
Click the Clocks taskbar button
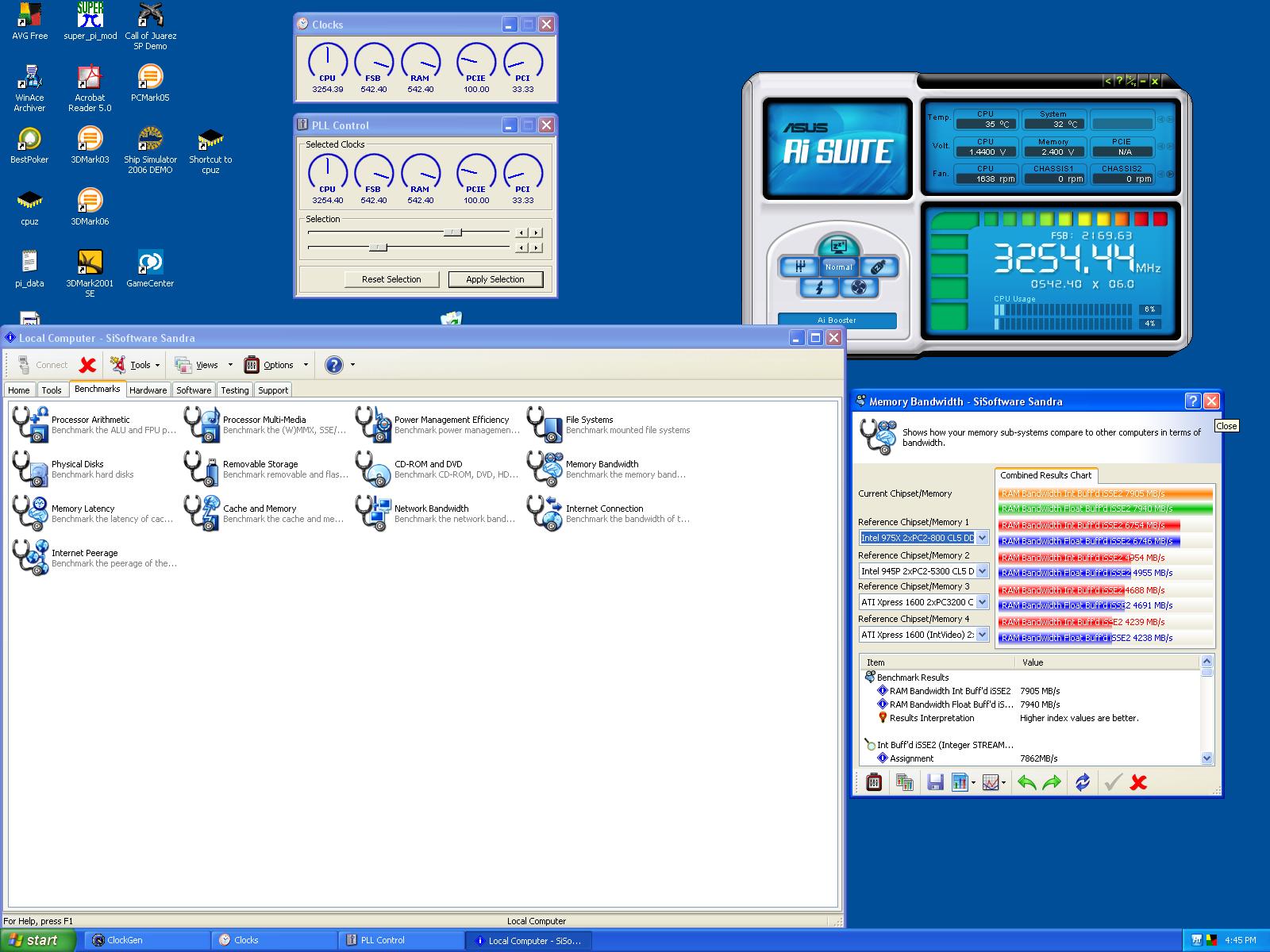point(274,940)
